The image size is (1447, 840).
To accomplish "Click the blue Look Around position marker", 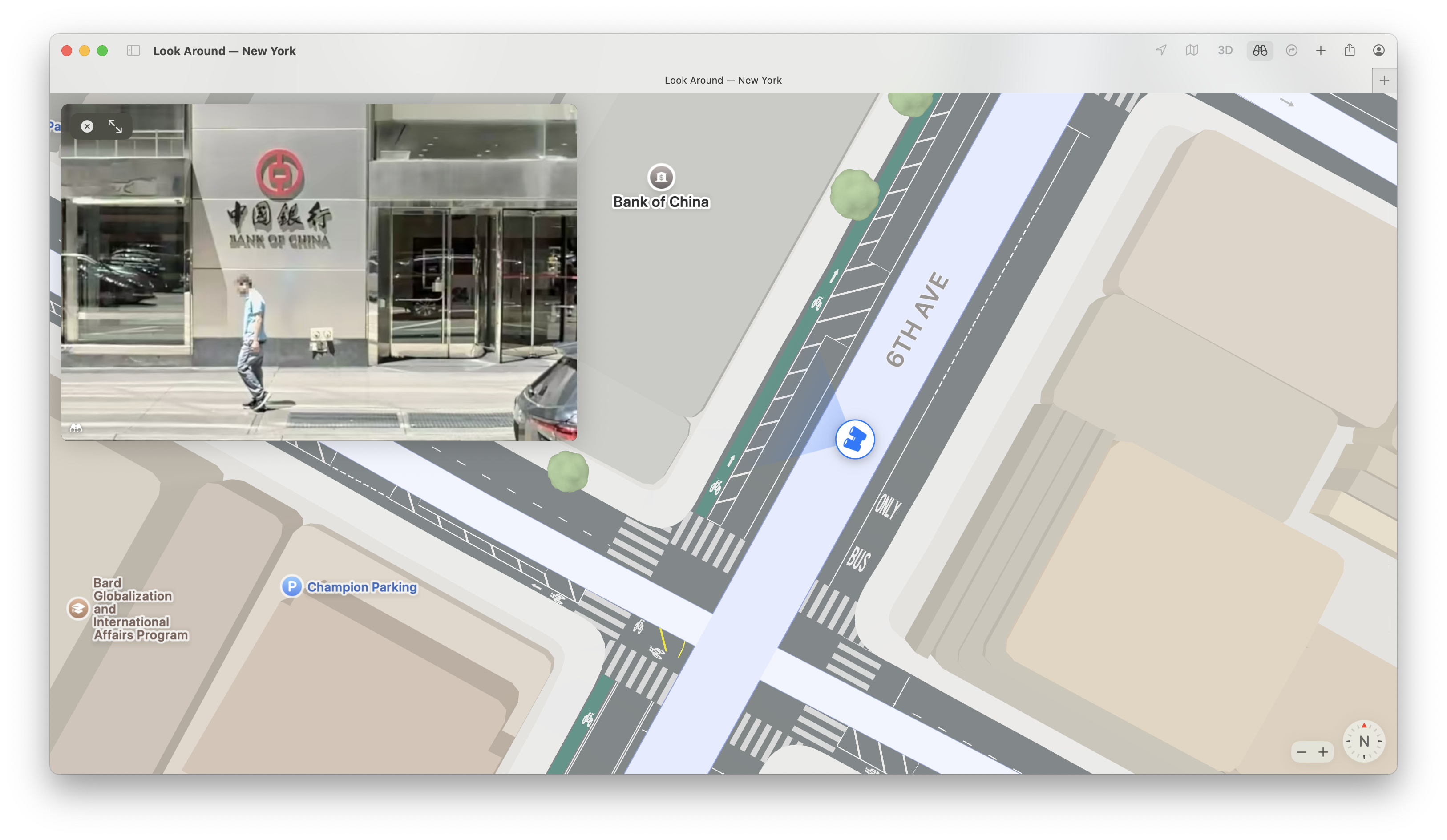I will point(854,439).
